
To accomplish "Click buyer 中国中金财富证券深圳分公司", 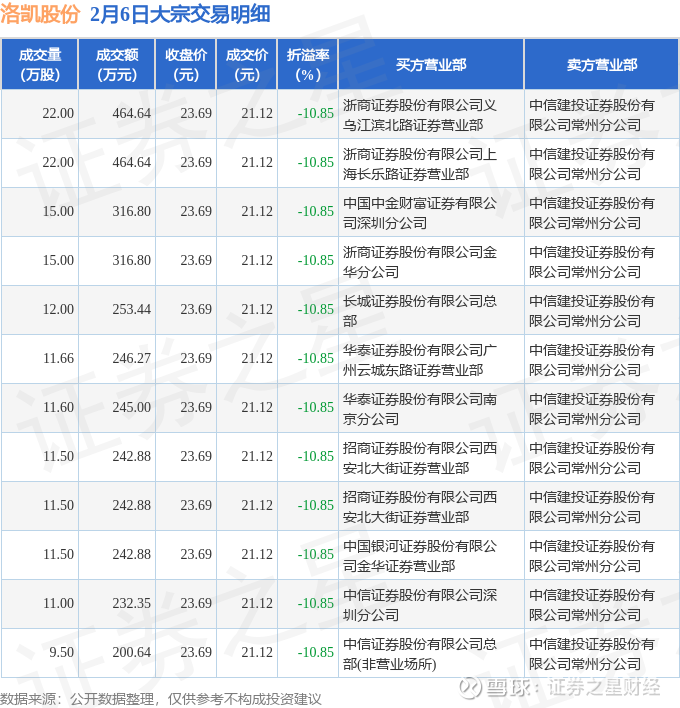I will tap(420, 213).
